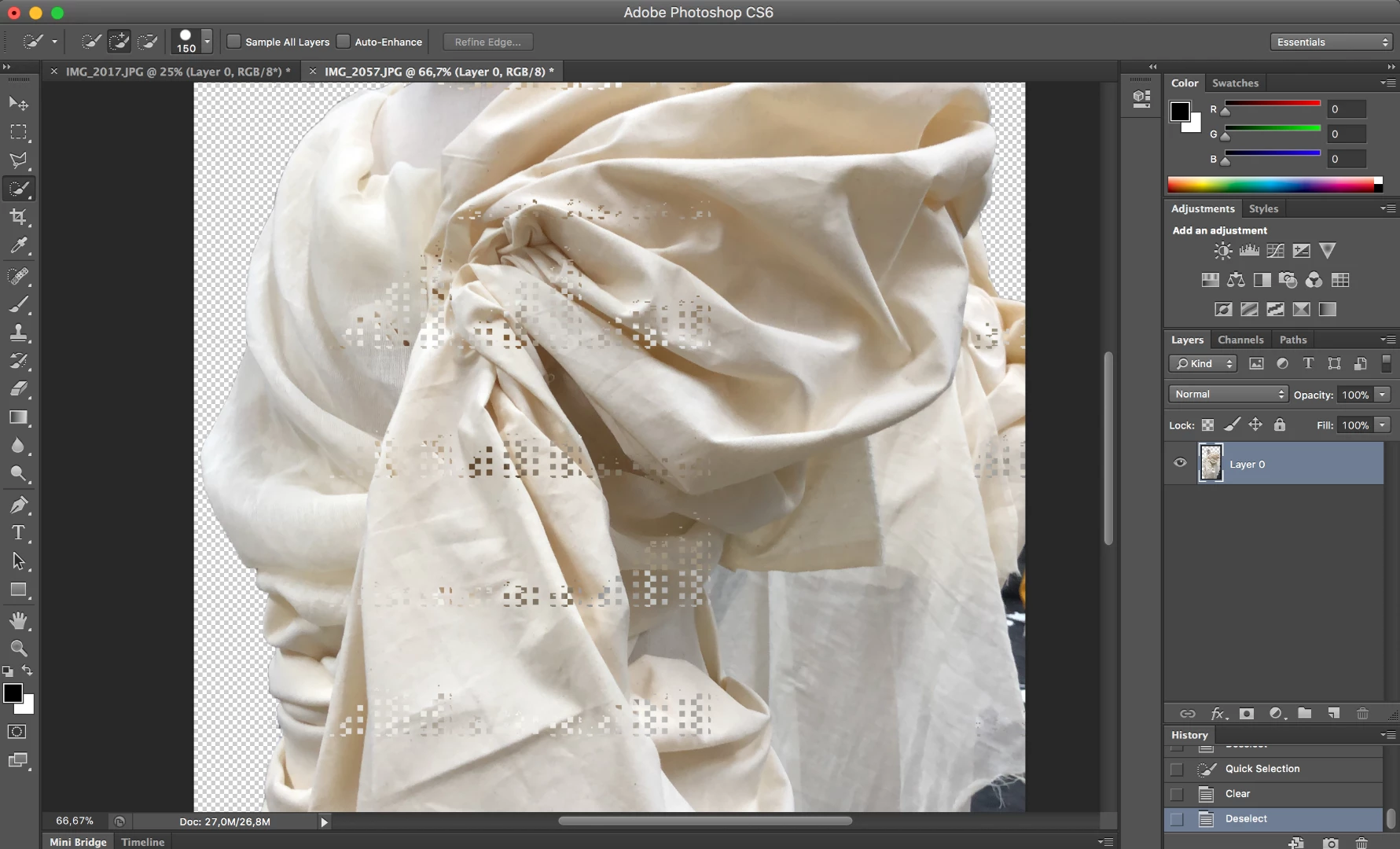1400x849 pixels.
Task: Toggle lock image pixels
Action: point(1232,425)
